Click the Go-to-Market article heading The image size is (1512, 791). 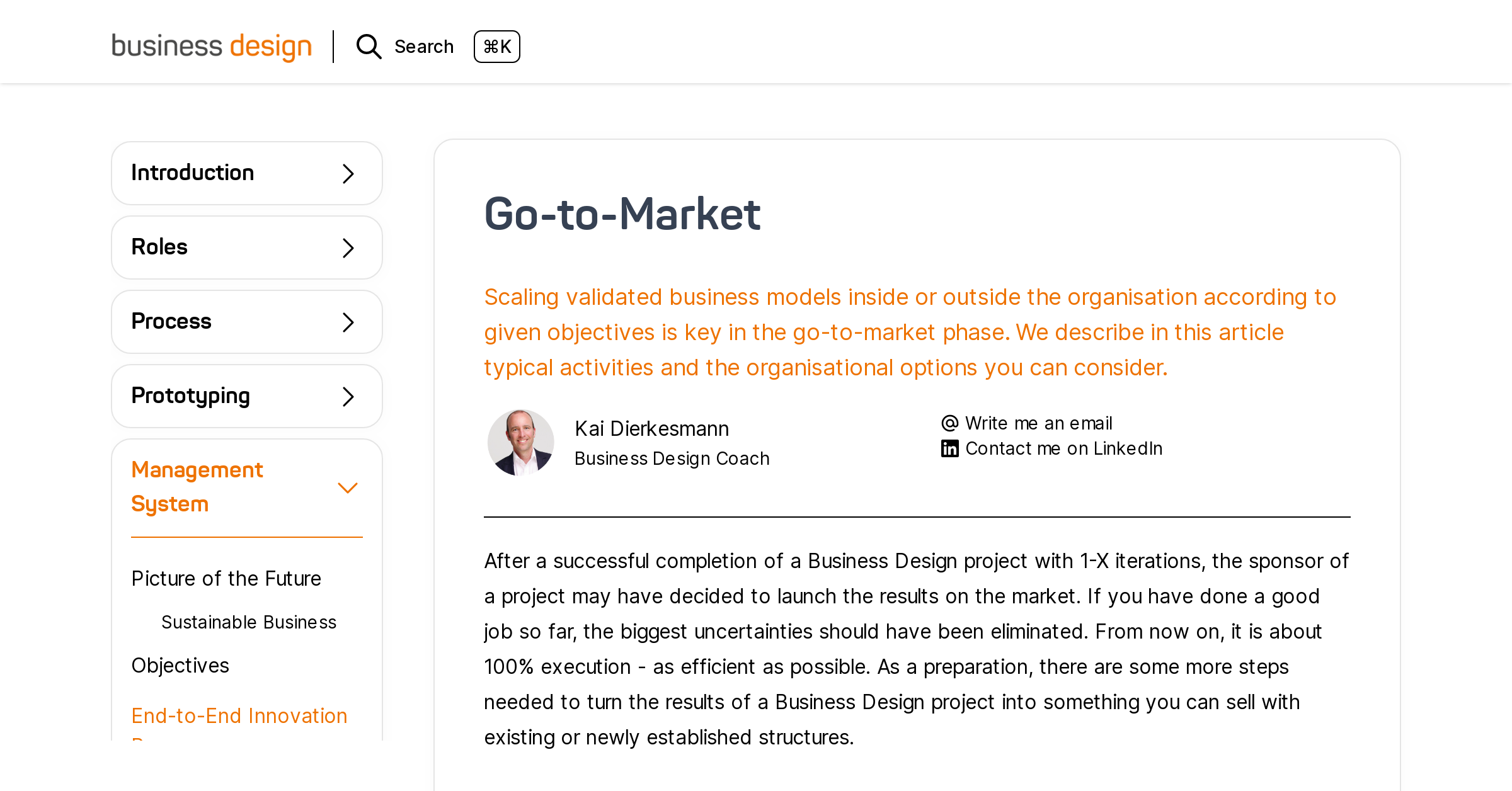(622, 214)
